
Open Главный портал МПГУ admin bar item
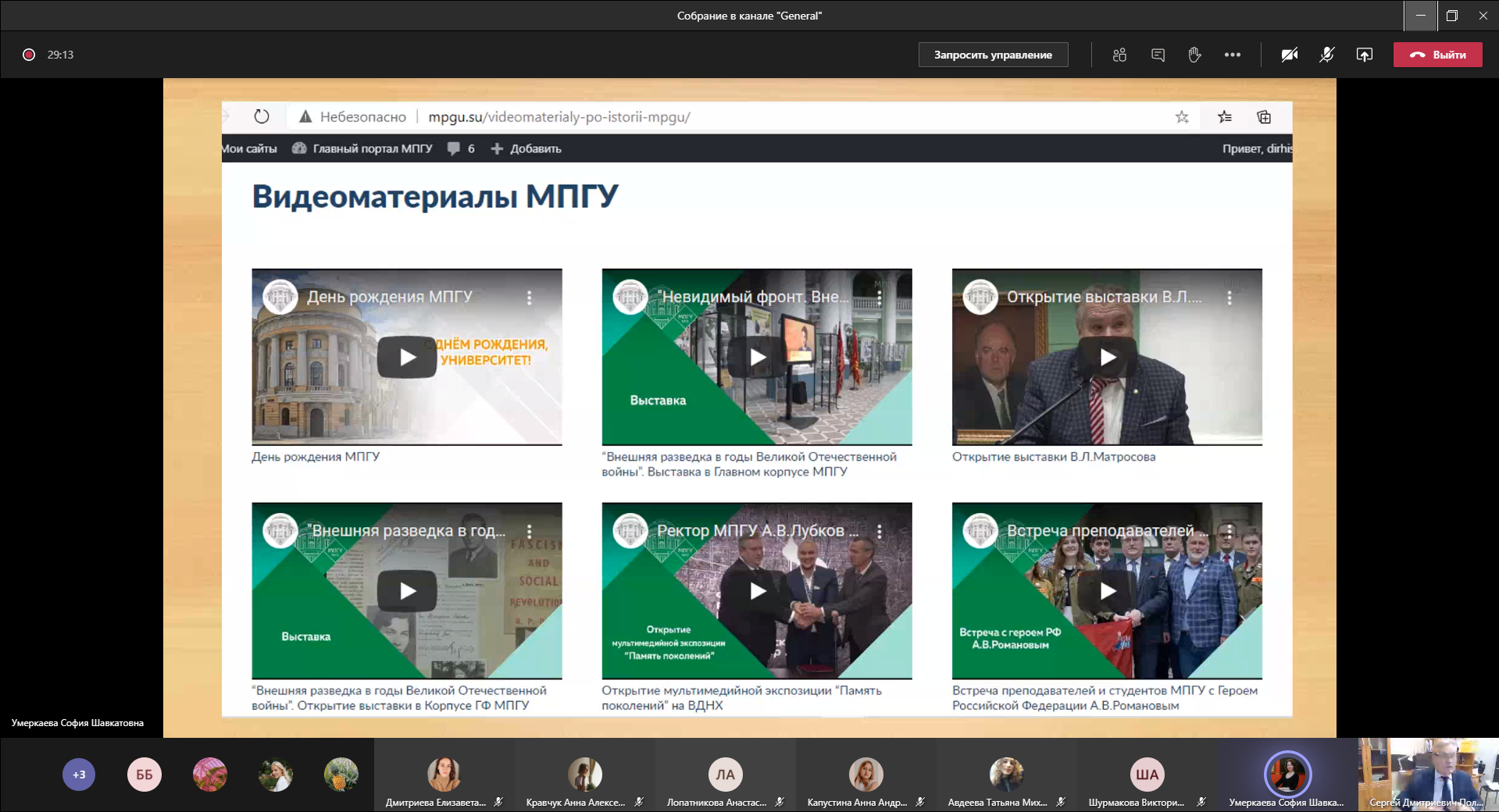point(362,148)
